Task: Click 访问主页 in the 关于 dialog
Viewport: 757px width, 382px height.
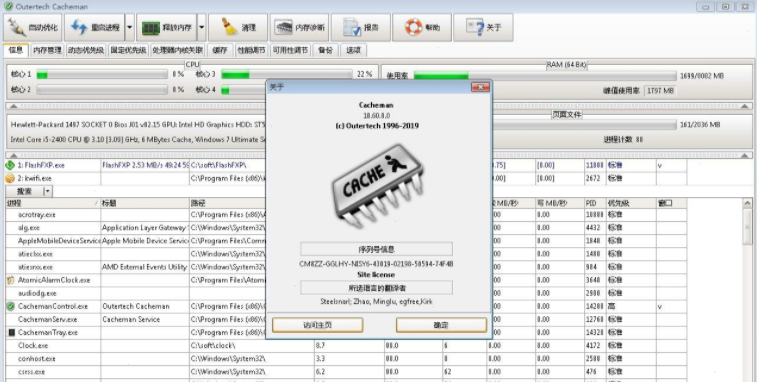Action: click(x=317, y=325)
